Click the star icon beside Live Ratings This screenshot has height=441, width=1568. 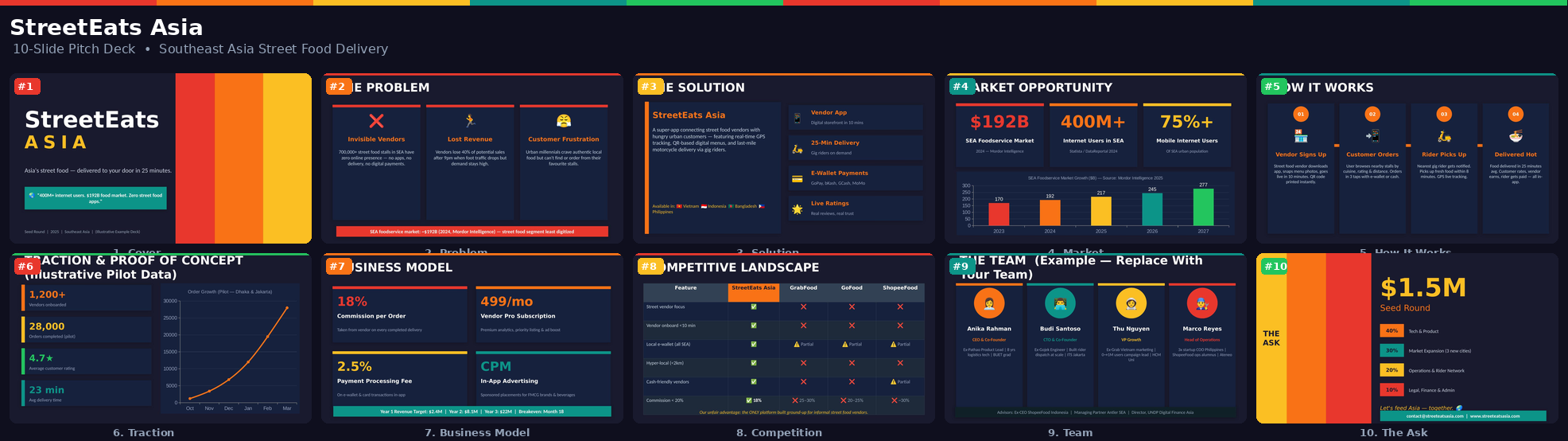797,209
